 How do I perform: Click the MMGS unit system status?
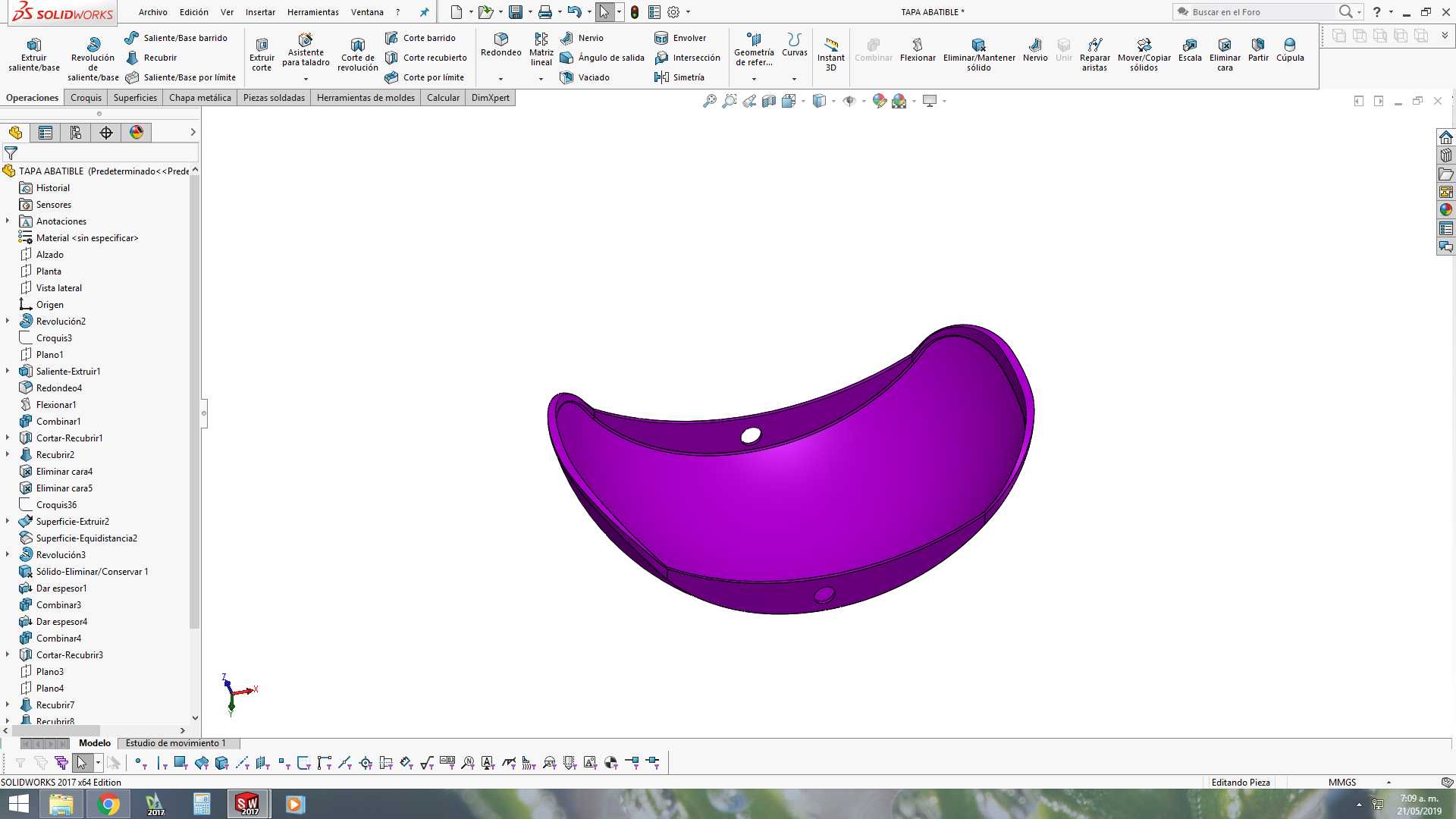(1342, 783)
